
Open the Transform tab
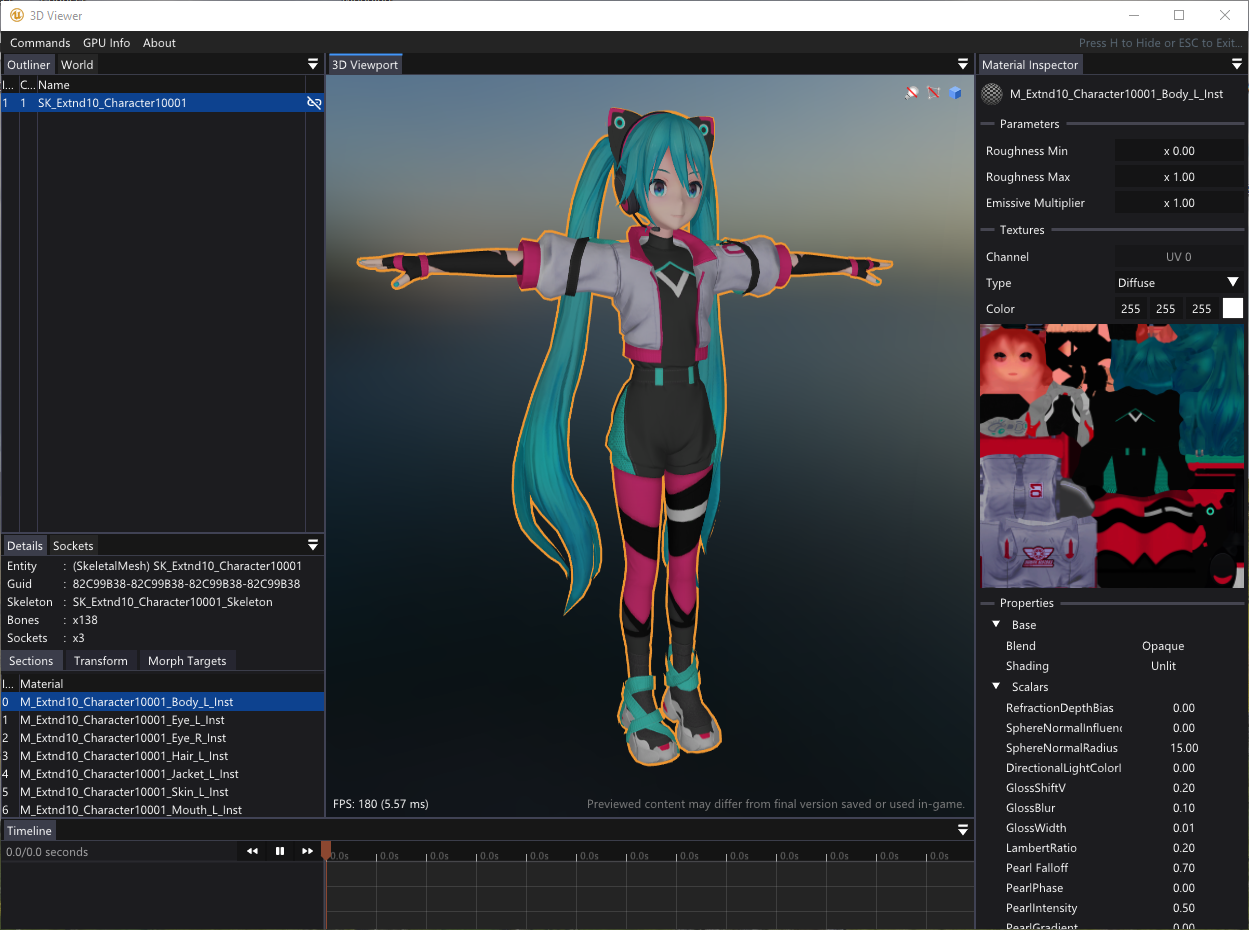pos(101,660)
